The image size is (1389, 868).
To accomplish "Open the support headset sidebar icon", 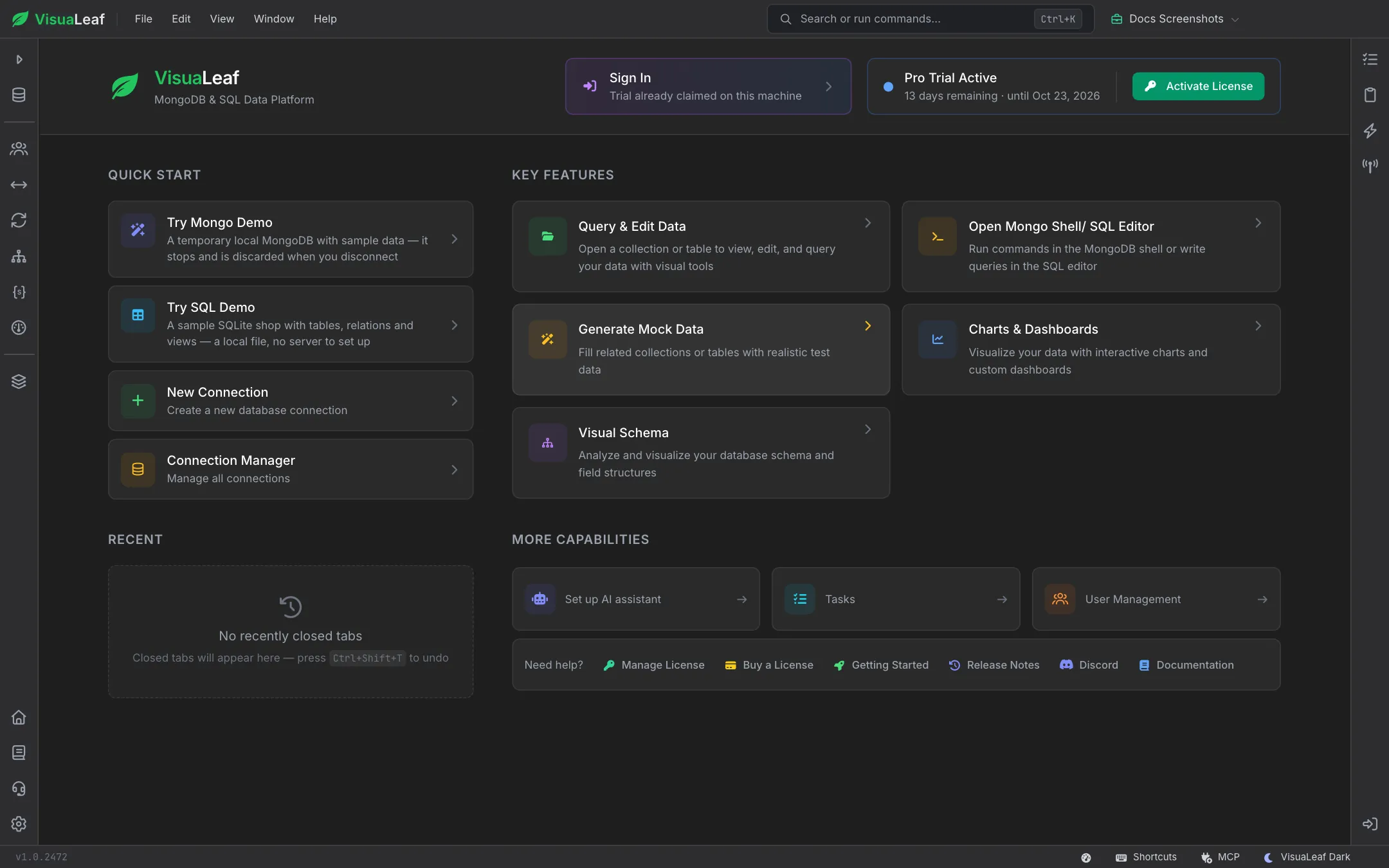I will pos(19,788).
